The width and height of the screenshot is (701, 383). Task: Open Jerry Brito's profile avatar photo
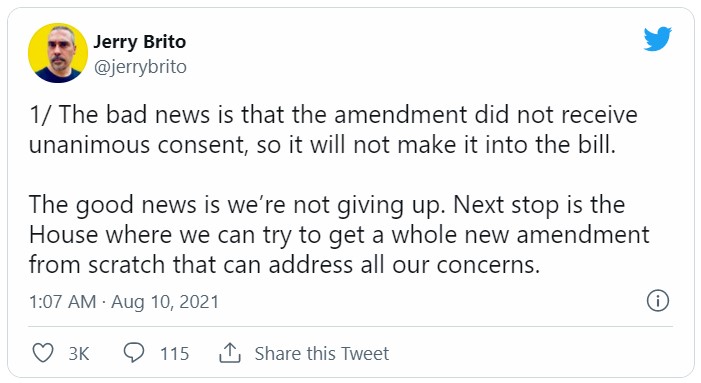58,53
